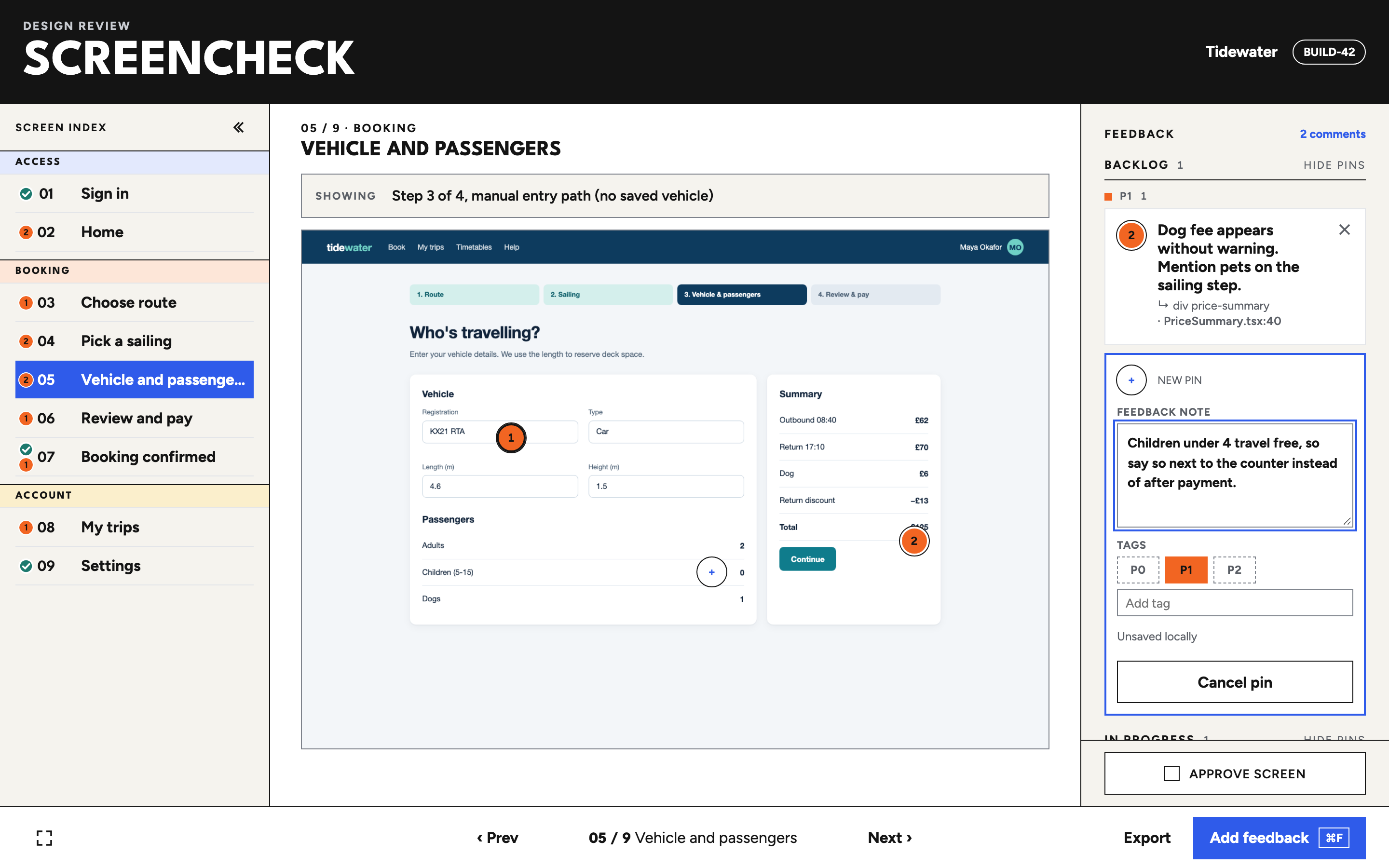The height and width of the screenshot is (868, 1389).
Task: Select the 1. Route step tab
Action: pos(474,295)
